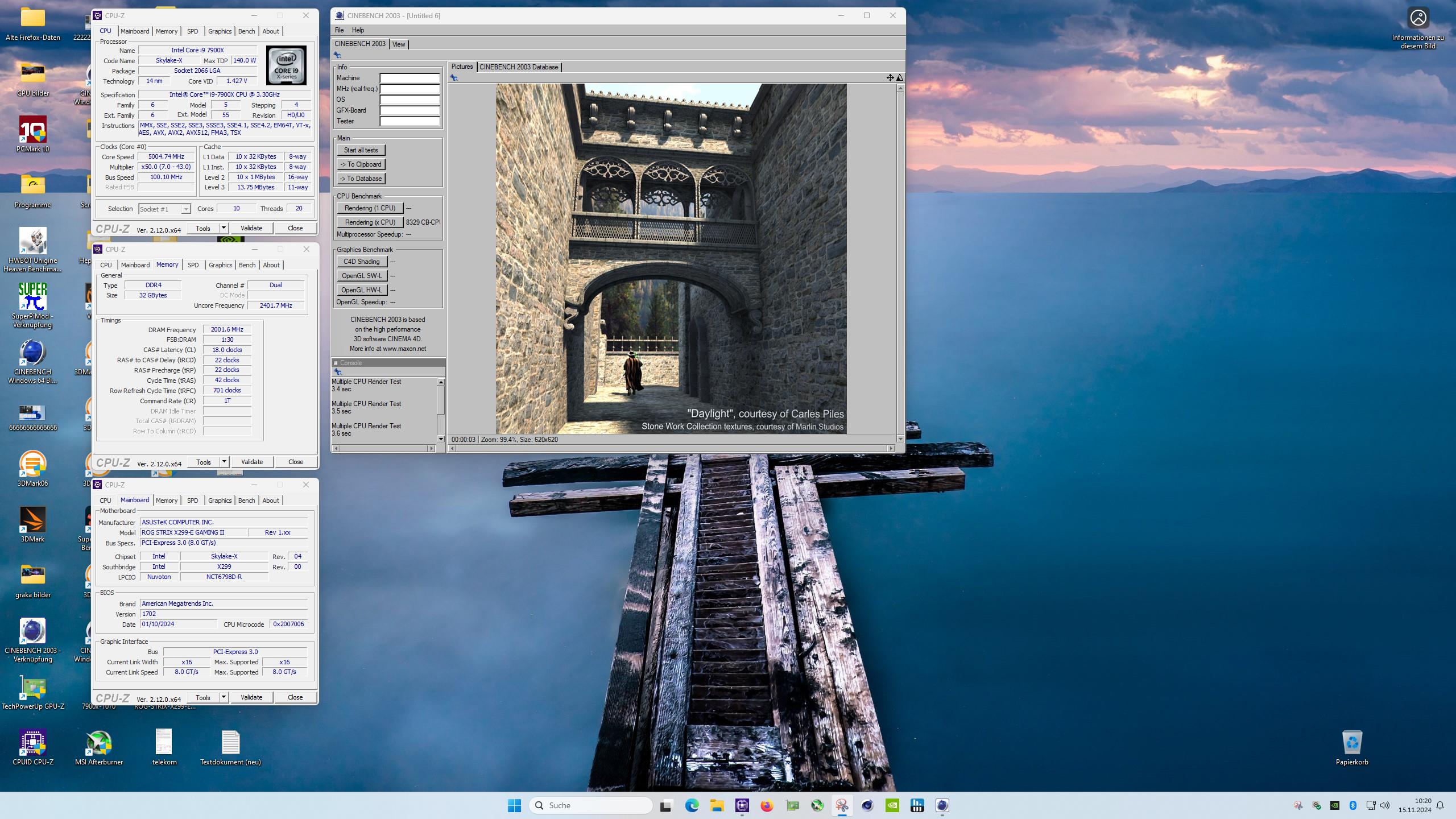Image resolution: width=1456 pixels, height=819 pixels.
Task: Open the volume control in the system tray
Action: pyautogui.click(x=1385, y=805)
